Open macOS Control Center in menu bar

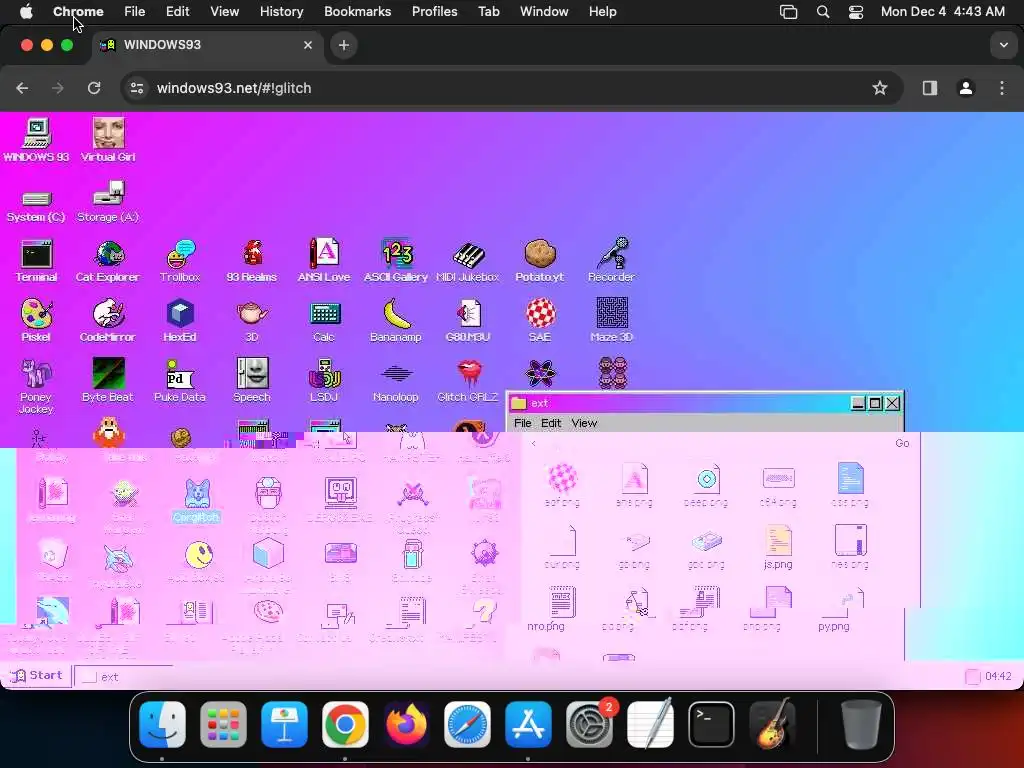point(856,12)
